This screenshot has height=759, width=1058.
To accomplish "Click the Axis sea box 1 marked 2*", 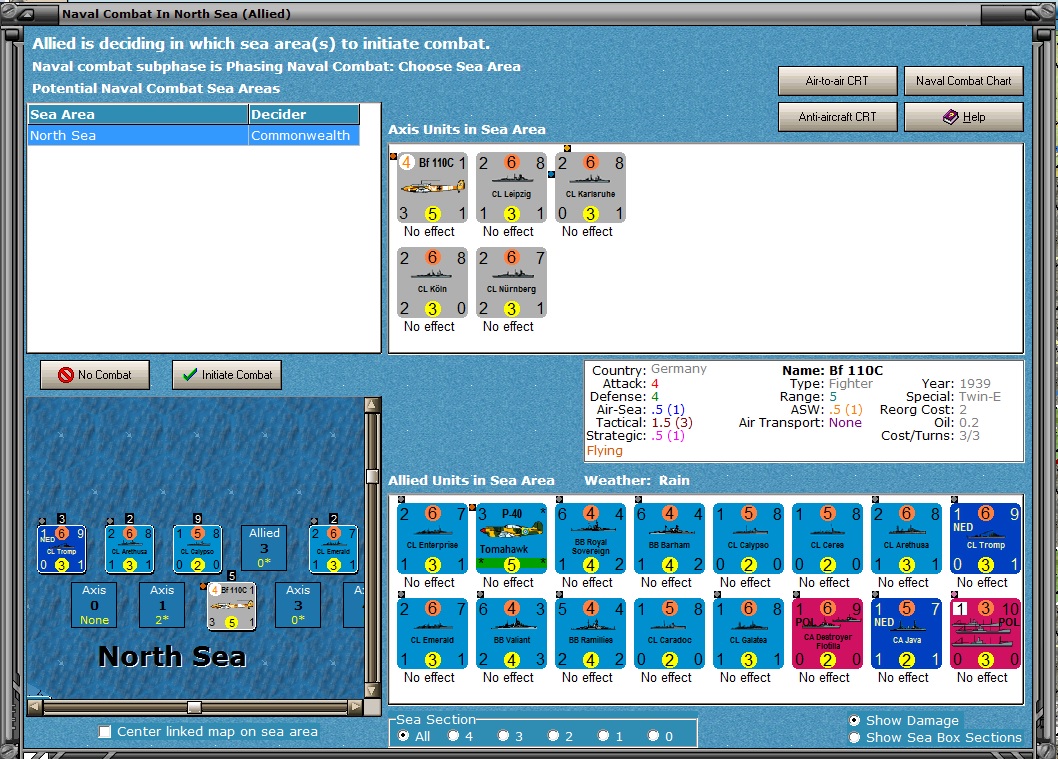I will 162,605.
